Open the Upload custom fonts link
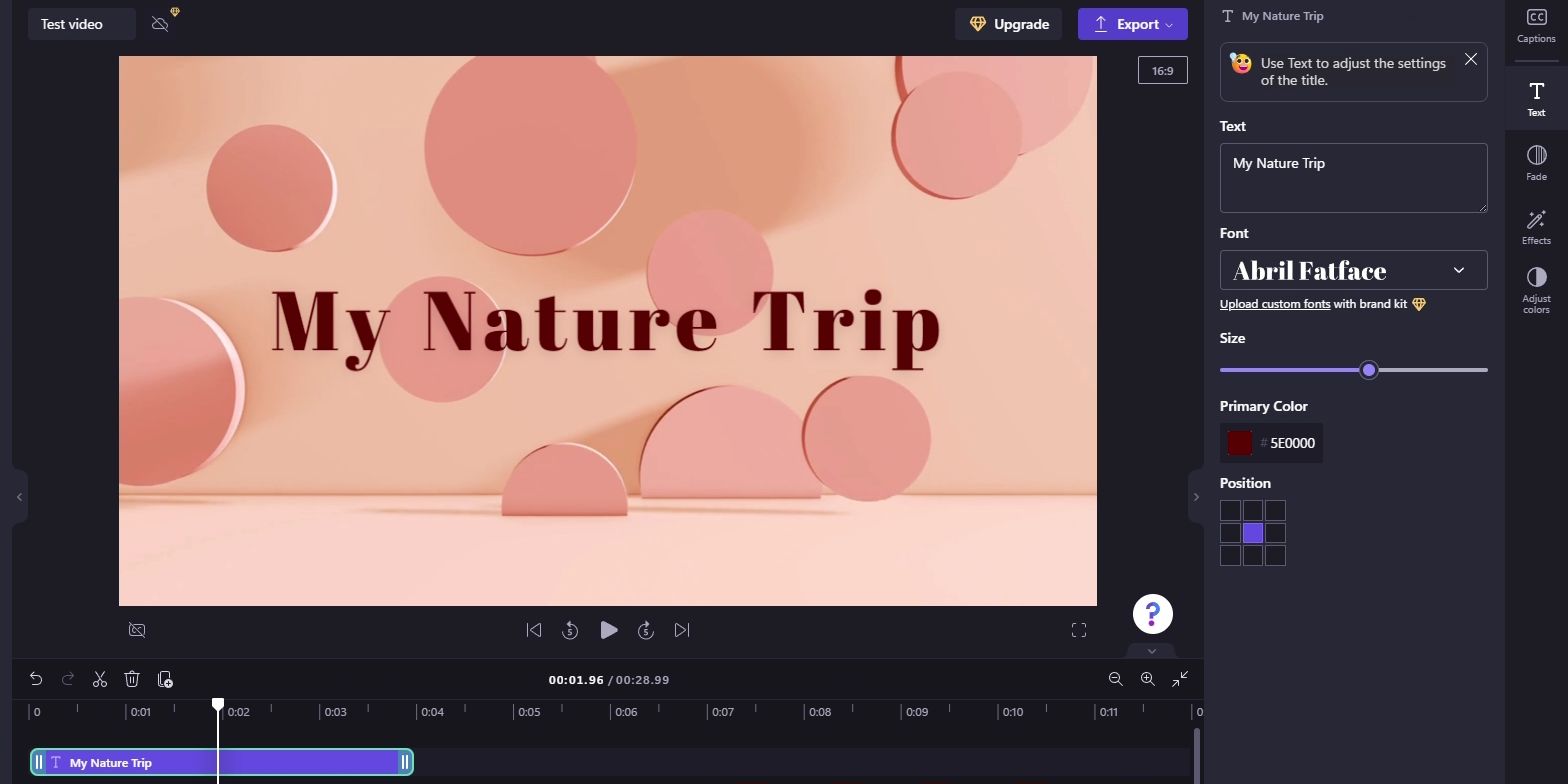 pos(1274,304)
